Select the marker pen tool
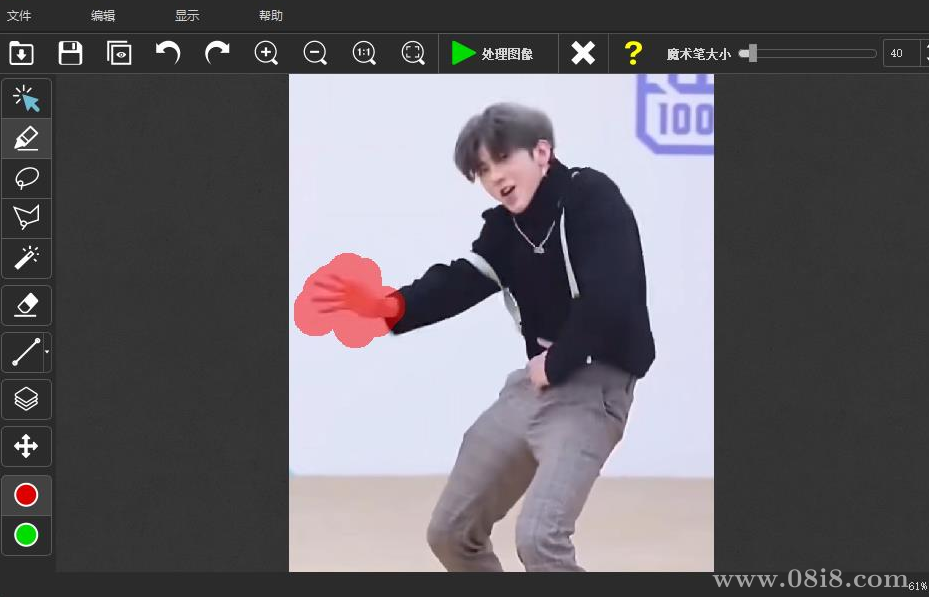The image size is (929, 597). [26, 138]
